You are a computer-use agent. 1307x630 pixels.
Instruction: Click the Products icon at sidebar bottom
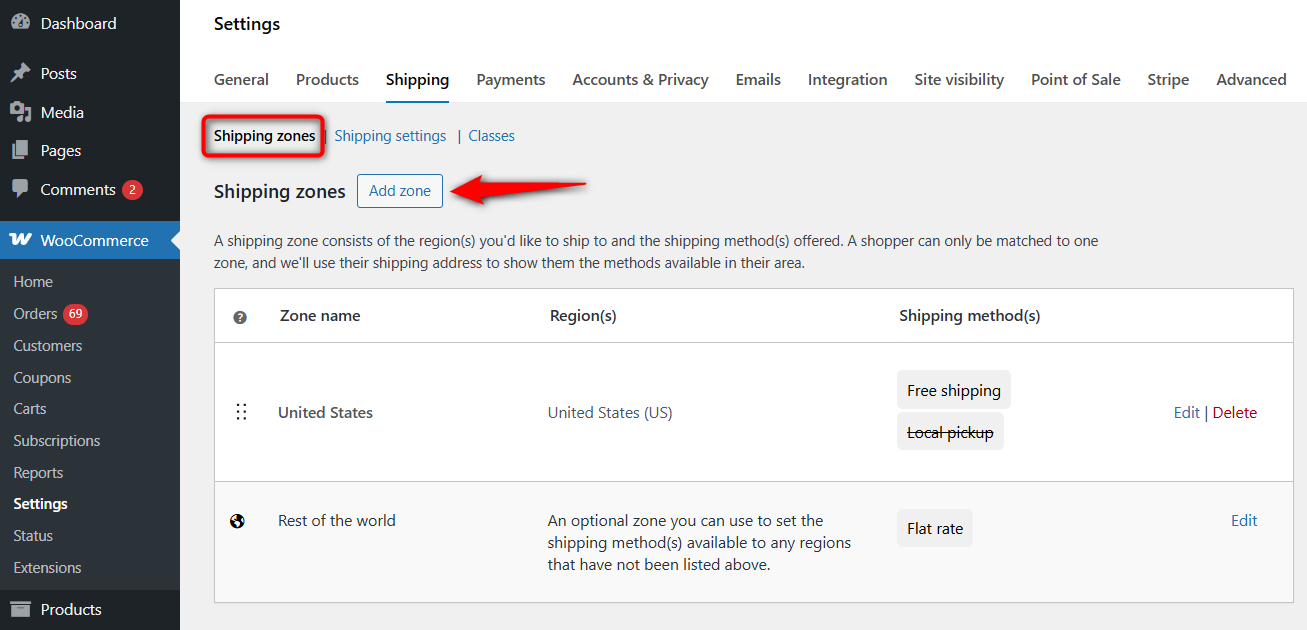[21, 609]
